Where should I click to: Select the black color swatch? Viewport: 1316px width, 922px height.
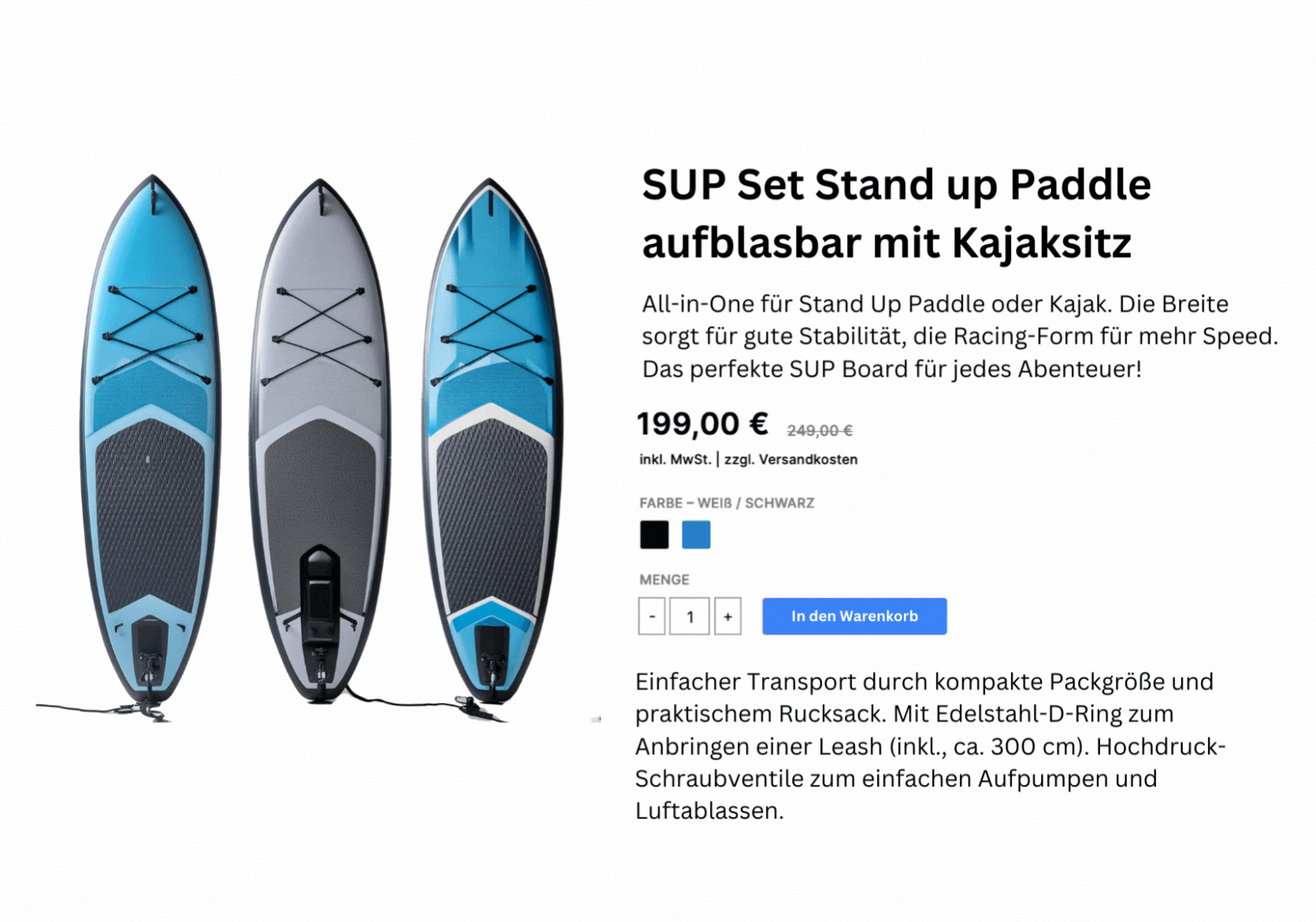653,534
